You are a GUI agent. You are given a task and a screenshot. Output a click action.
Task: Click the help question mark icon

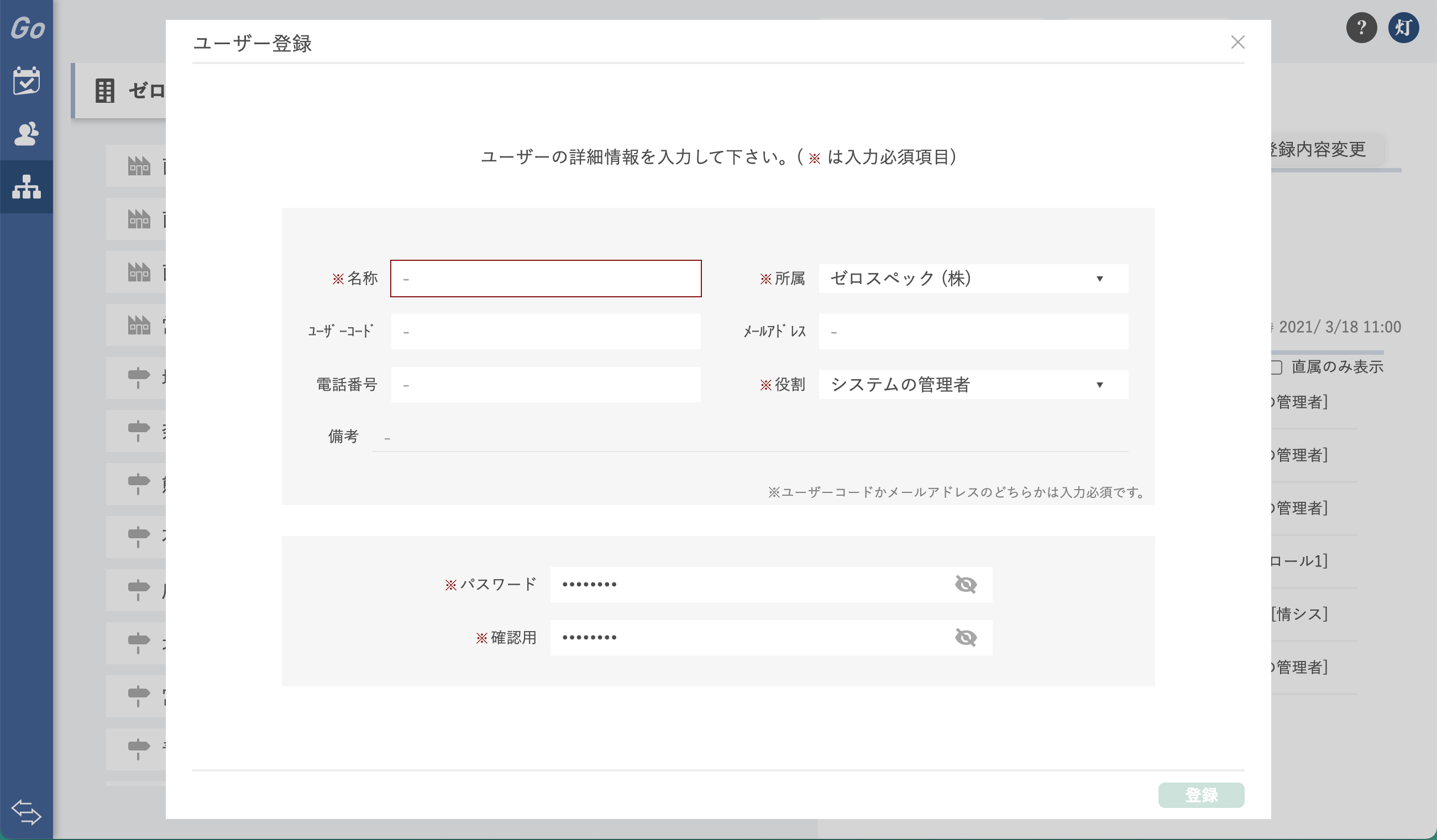[1362, 27]
